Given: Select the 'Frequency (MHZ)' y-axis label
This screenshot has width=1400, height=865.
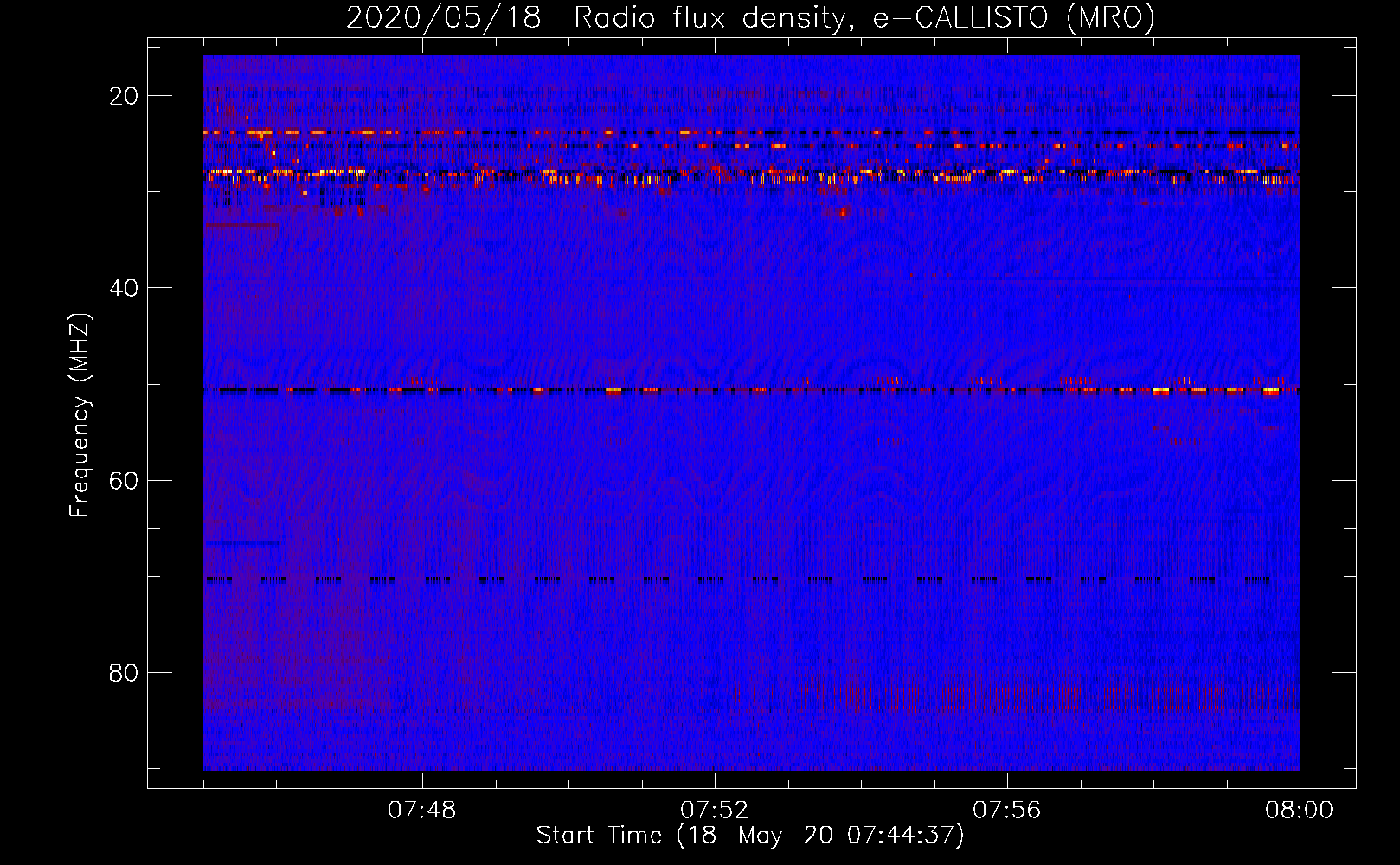Looking at the screenshot, I should pos(80,414).
